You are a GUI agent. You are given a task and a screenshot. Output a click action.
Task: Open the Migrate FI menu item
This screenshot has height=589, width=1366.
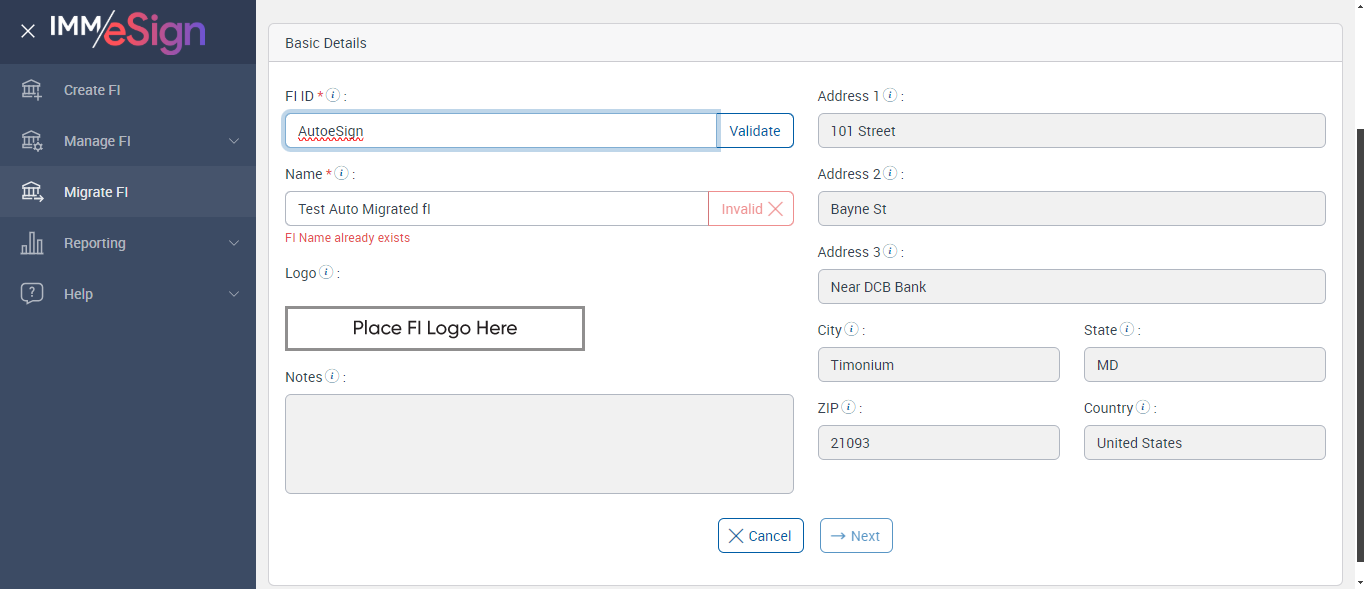point(96,192)
